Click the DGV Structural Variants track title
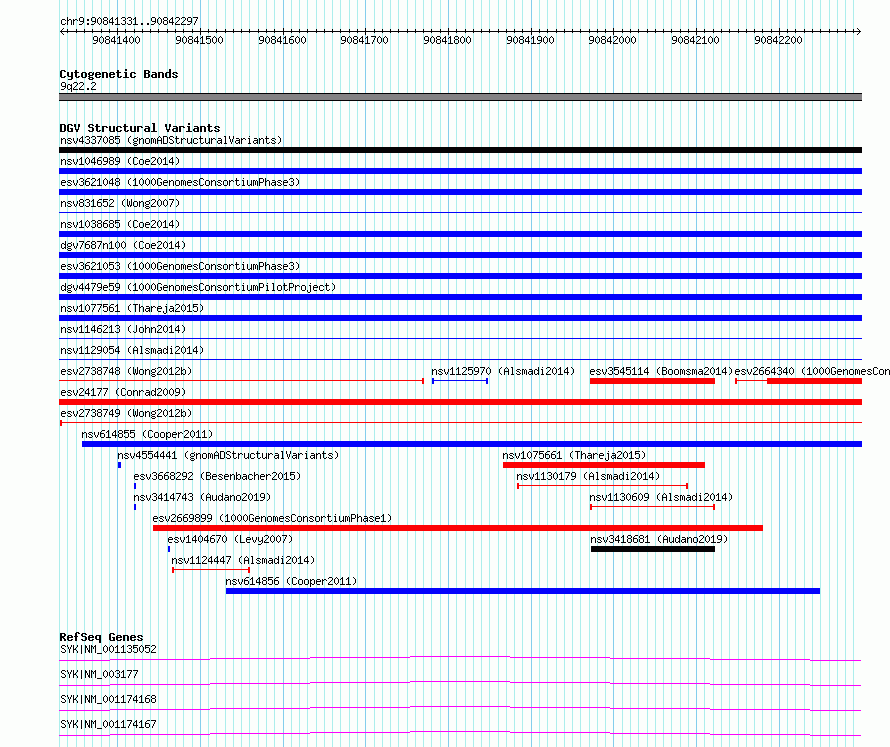 click(140, 128)
